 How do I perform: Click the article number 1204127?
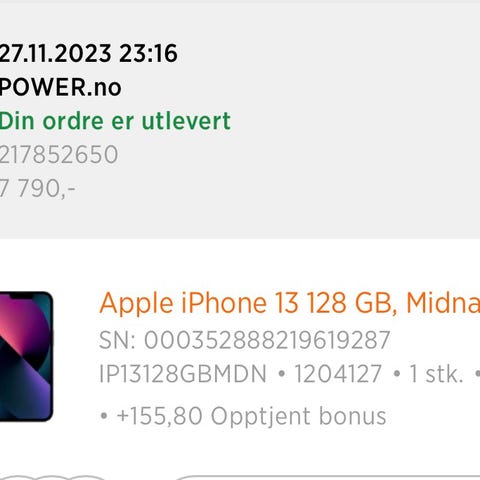coord(338,374)
